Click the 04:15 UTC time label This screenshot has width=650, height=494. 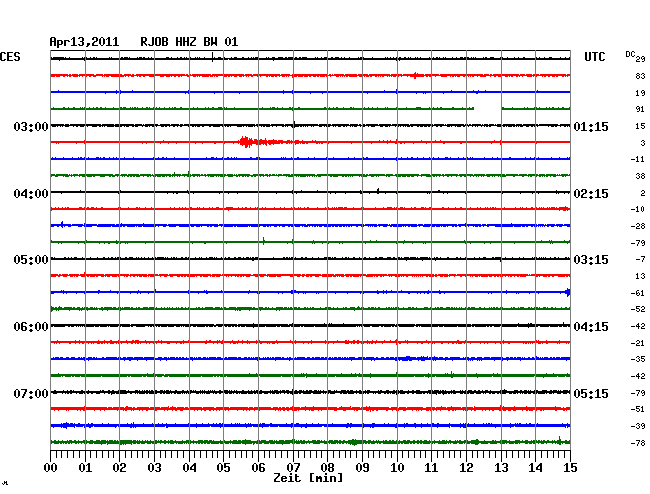pos(591,327)
